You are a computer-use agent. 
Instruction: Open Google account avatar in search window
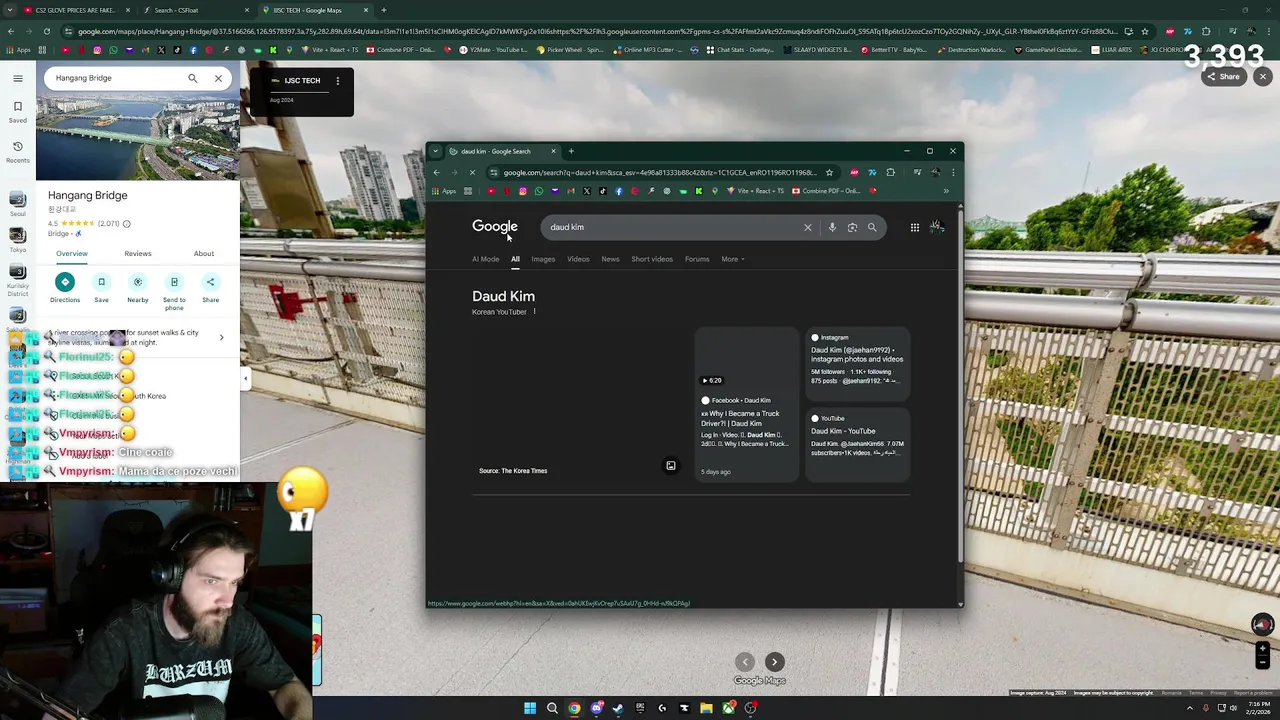(x=937, y=227)
